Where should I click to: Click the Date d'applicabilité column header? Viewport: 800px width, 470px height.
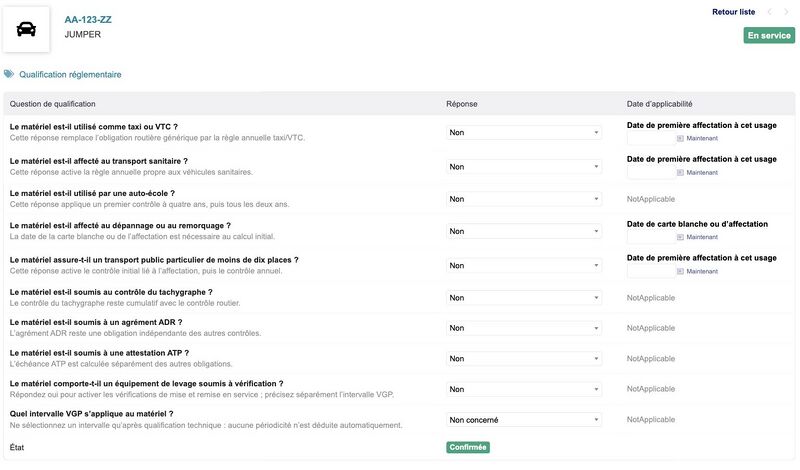click(x=659, y=104)
